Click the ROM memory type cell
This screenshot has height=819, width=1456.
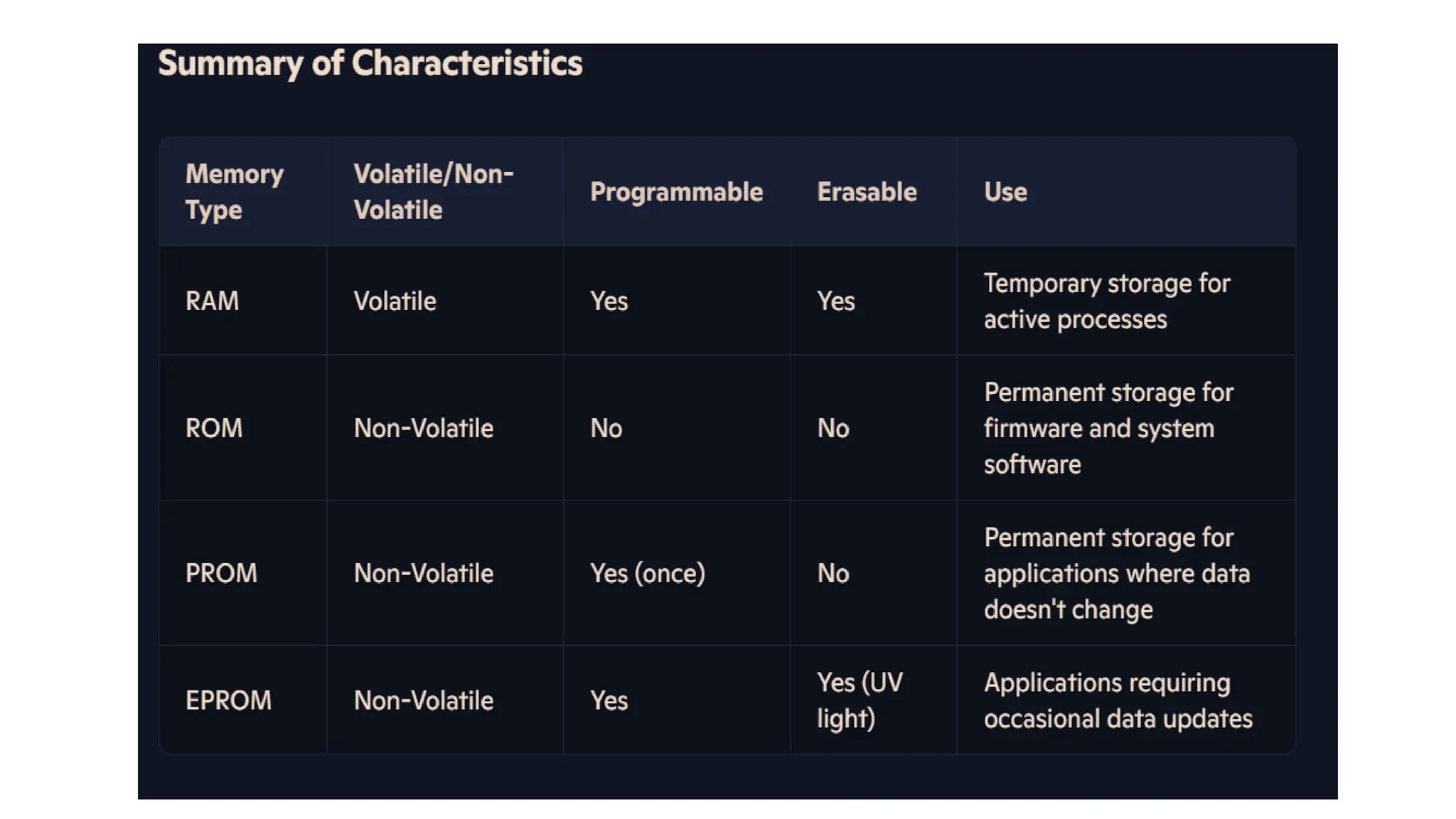(x=213, y=428)
